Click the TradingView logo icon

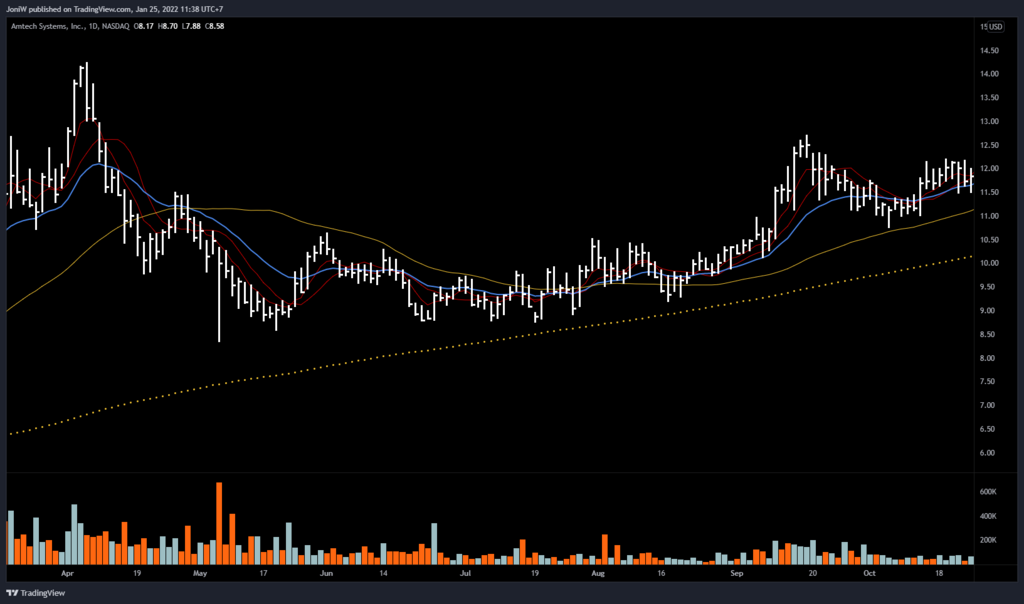point(12,592)
